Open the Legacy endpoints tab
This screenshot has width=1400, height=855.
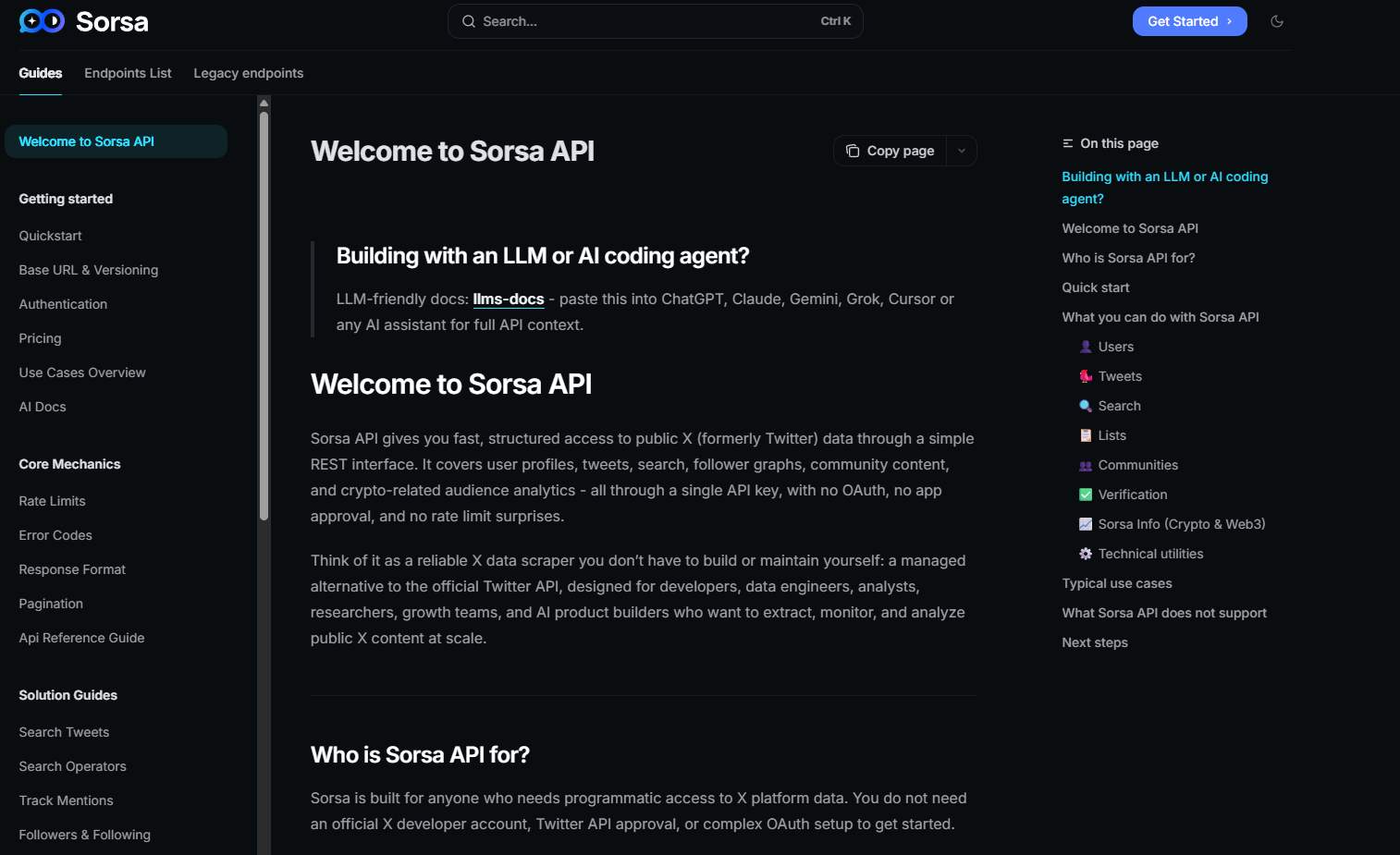248,73
